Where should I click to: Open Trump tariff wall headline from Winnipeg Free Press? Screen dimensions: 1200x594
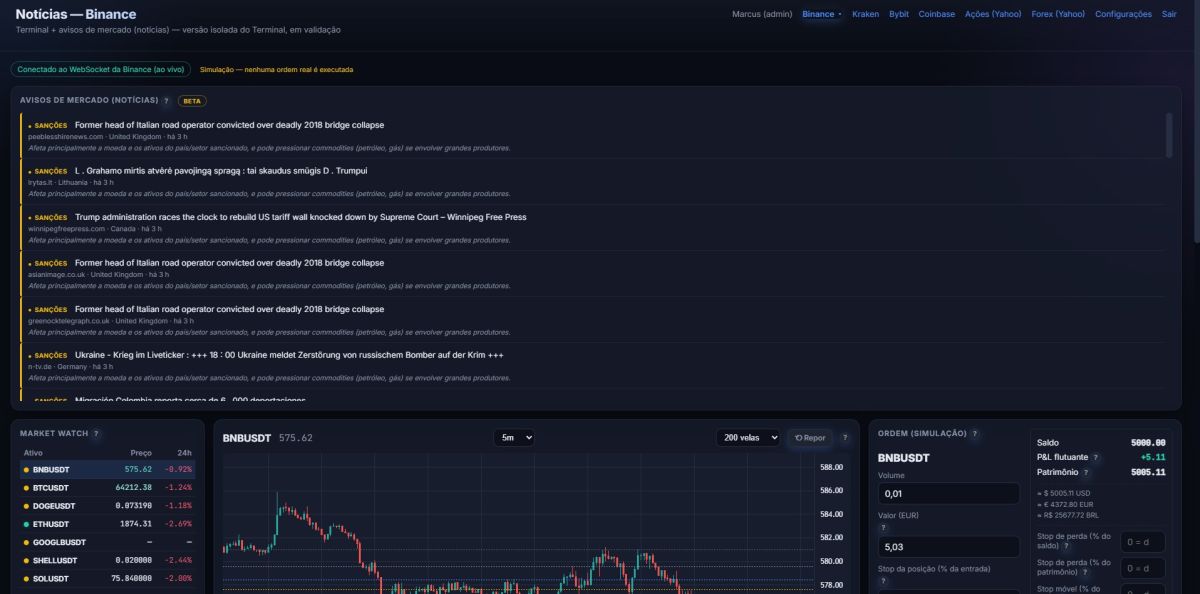click(x=300, y=217)
